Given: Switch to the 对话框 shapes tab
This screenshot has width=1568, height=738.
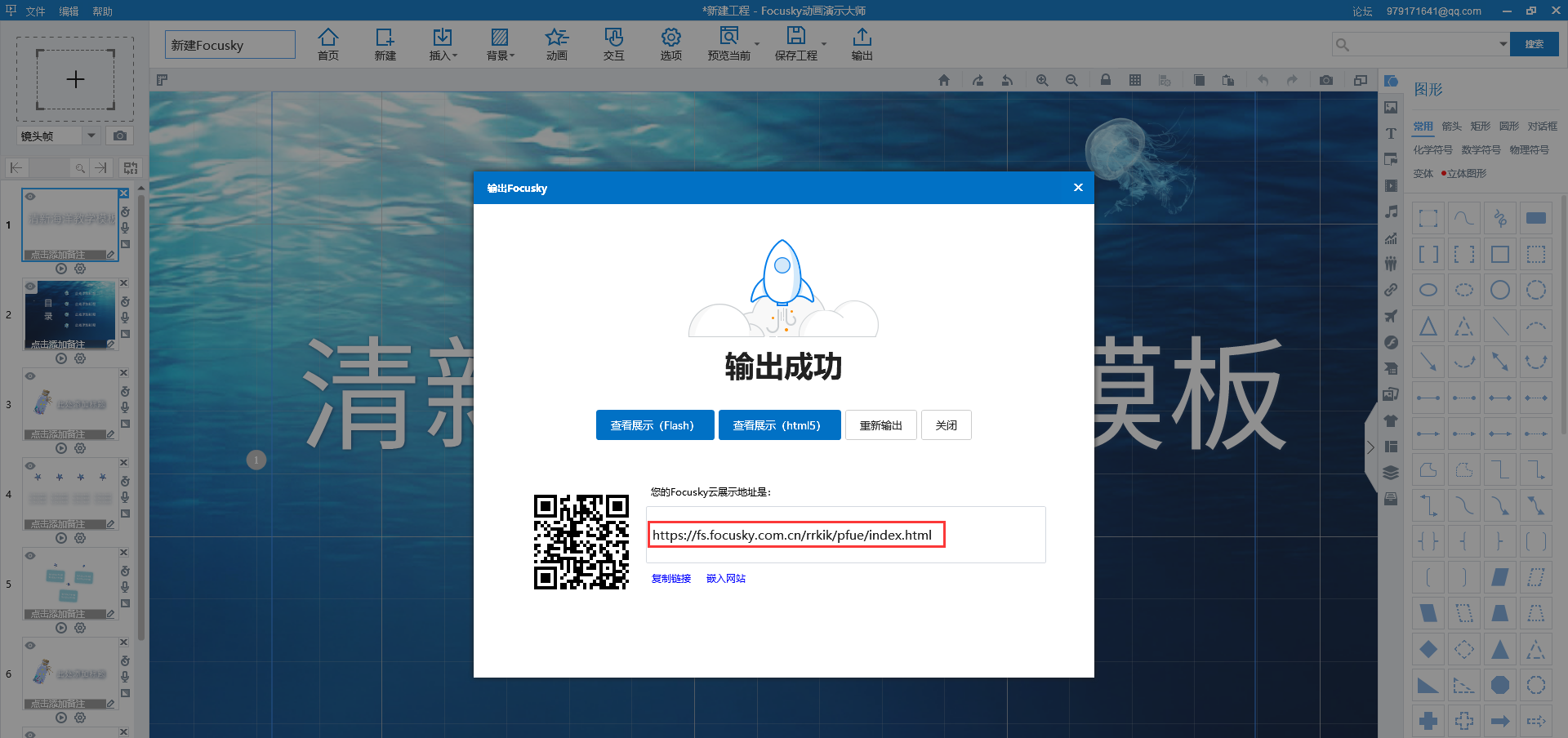Looking at the screenshot, I should pyautogui.click(x=1542, y=127).
